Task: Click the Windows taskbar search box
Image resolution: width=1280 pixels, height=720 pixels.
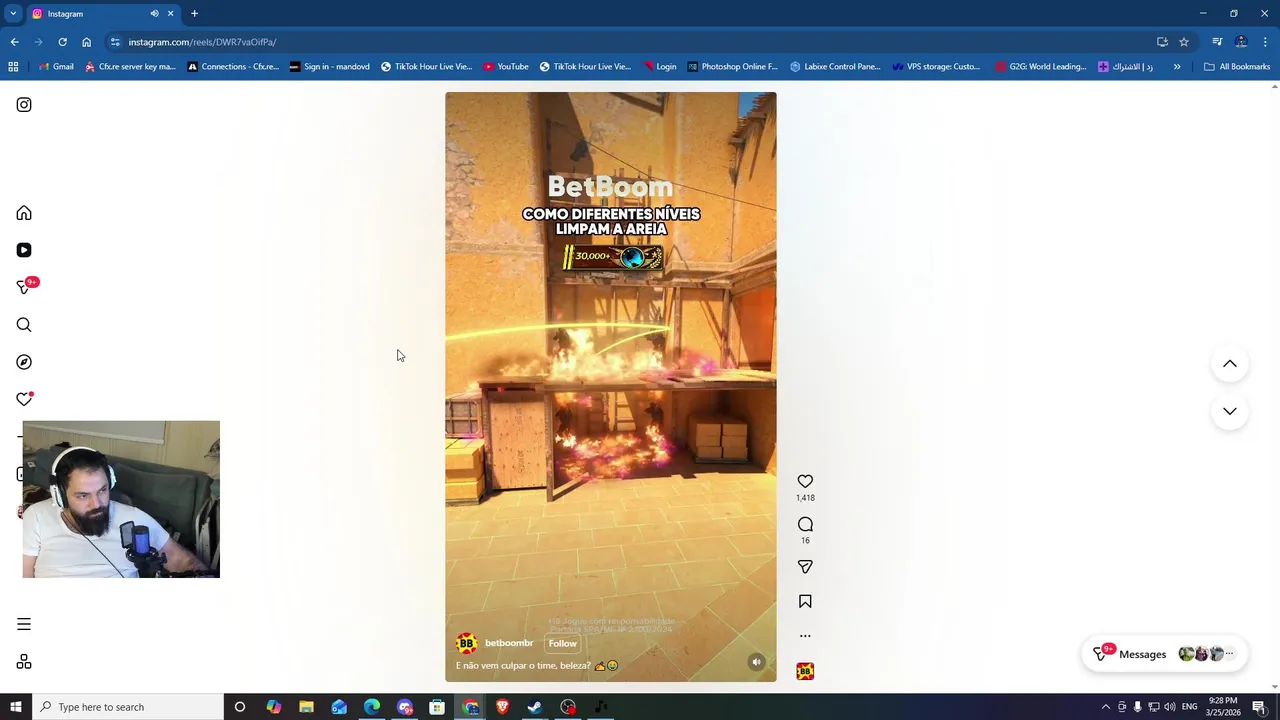Action: (127, 707)
